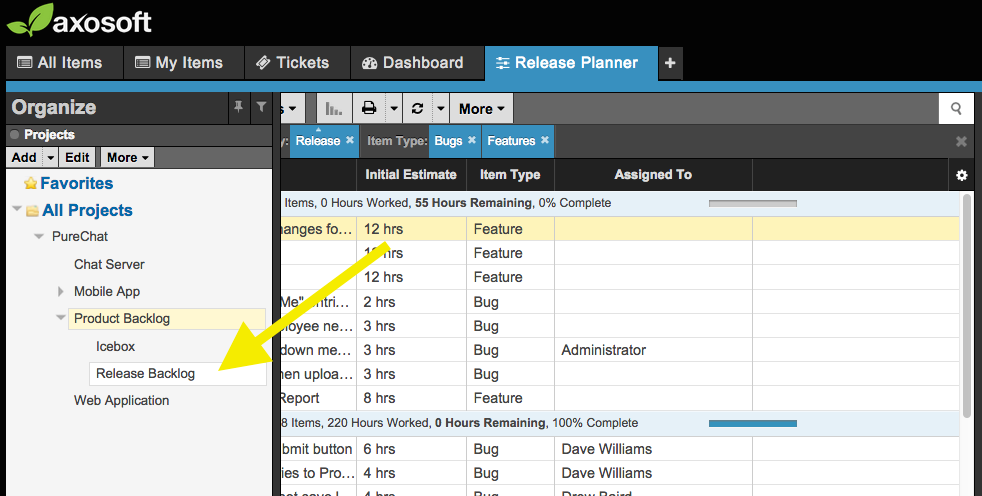Open the Projects More dropdown

click(x=127, y=158)
